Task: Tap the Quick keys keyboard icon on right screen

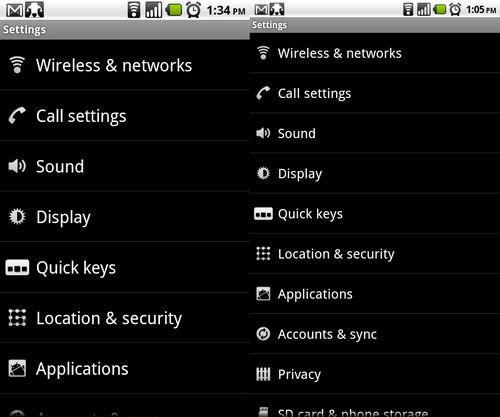Action: (263, 214)
